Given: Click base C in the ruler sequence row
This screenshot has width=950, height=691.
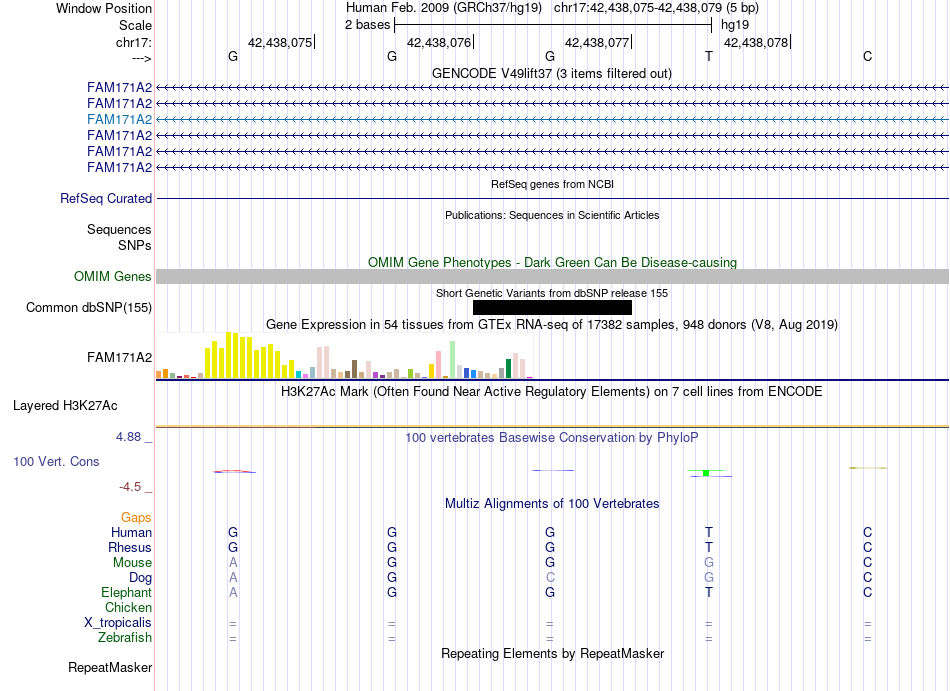Looking at the screenshot, I should click(868, 56).
